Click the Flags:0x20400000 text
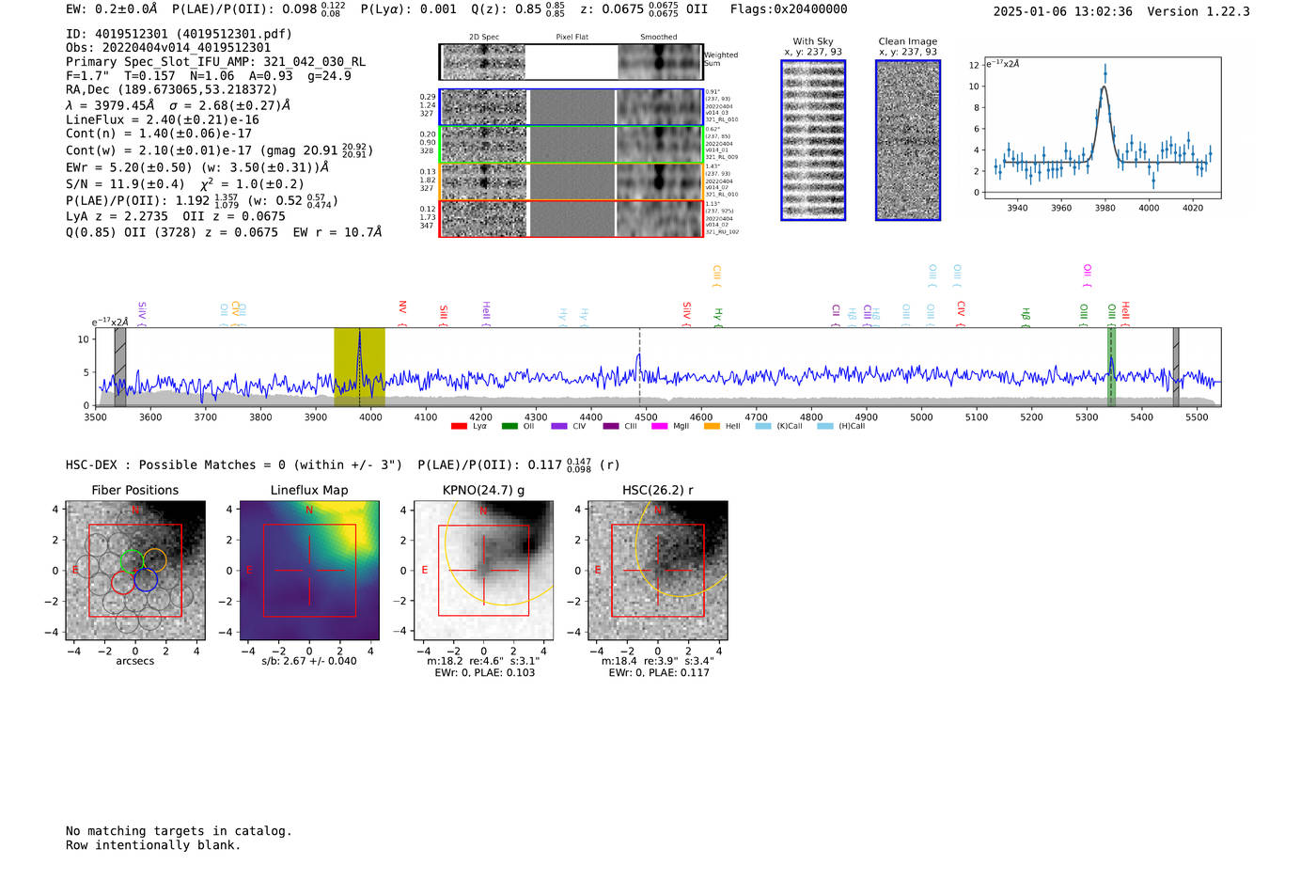This screenshot has width=1316, height=896. [789, 9]
